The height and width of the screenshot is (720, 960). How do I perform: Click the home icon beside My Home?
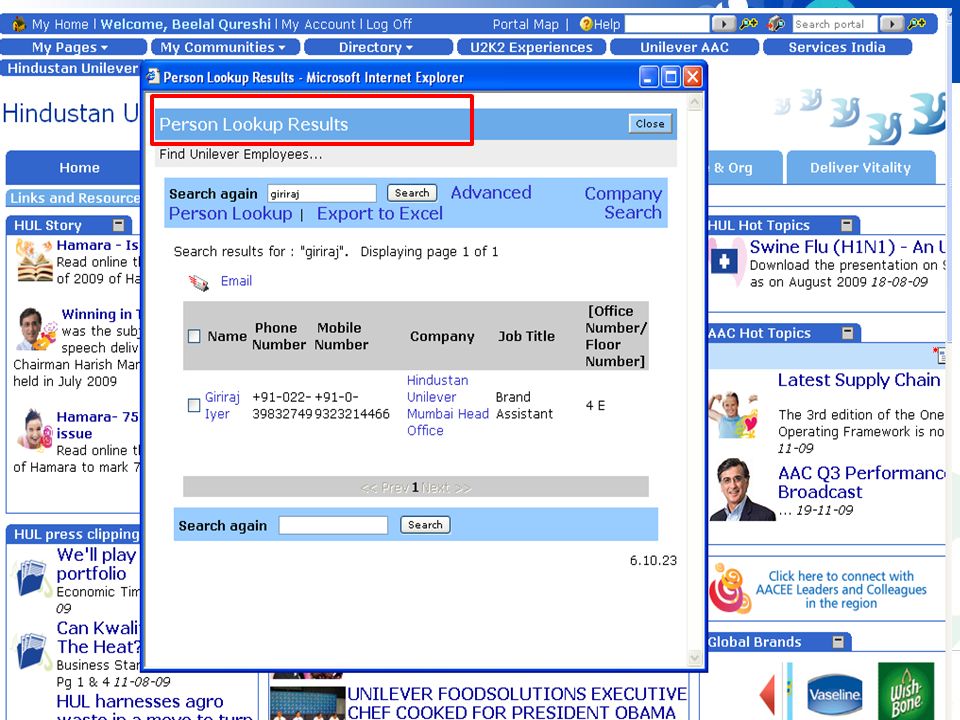18,24
